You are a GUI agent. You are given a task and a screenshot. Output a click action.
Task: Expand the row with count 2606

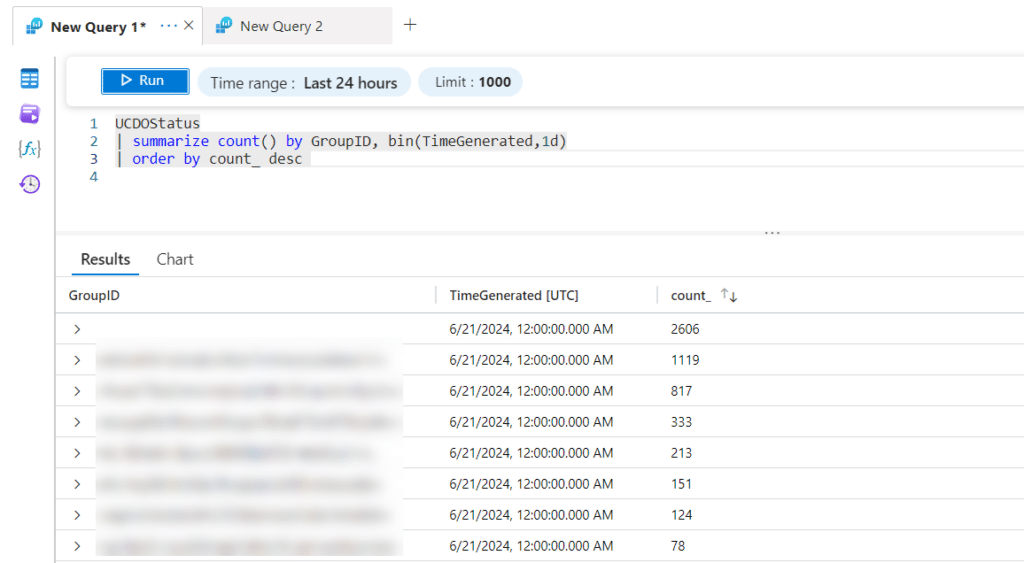[77, 329]
